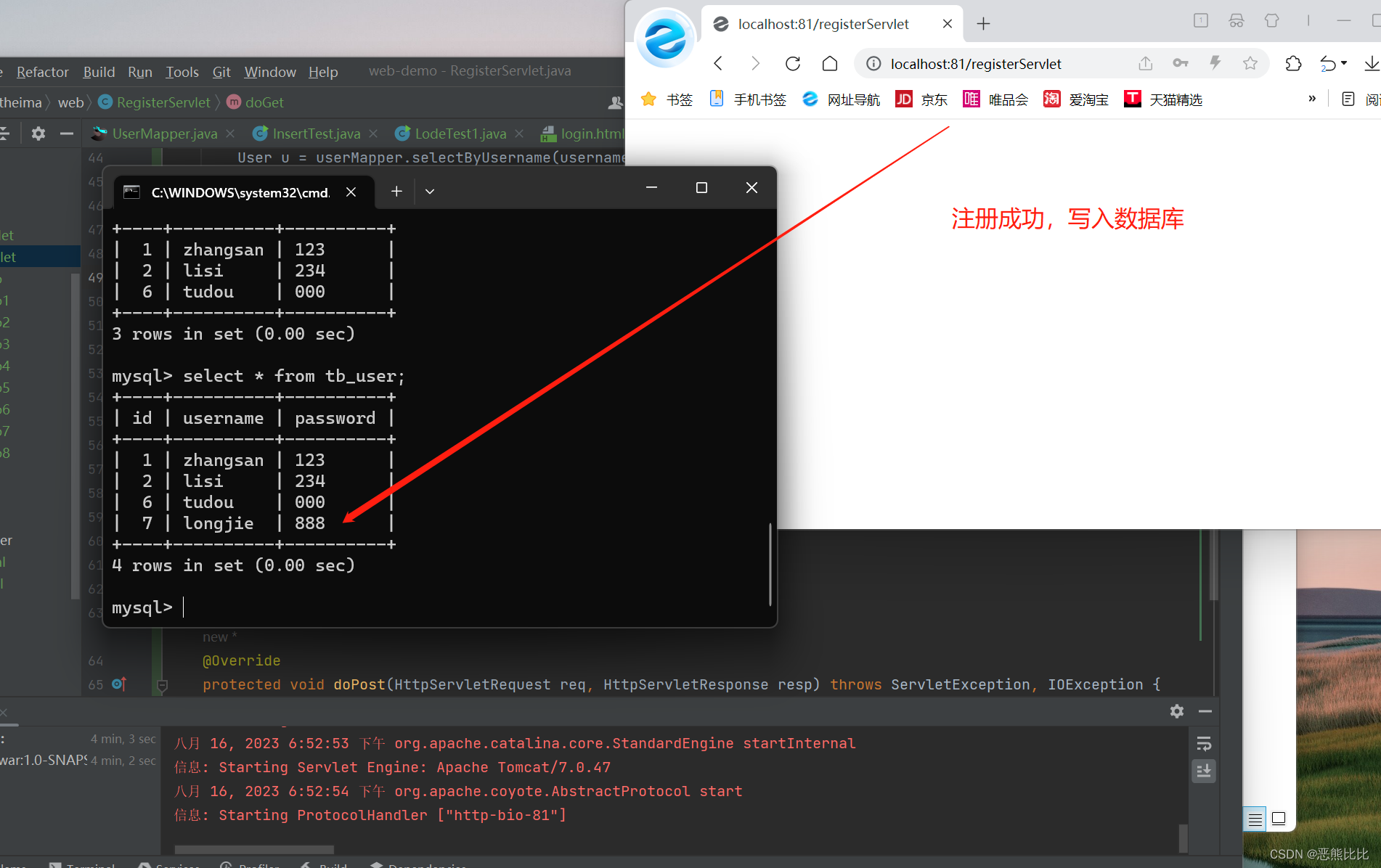Screen dimensions: 1381x868
Task: Click the browser address bar URL
Action: pos(976,64)
